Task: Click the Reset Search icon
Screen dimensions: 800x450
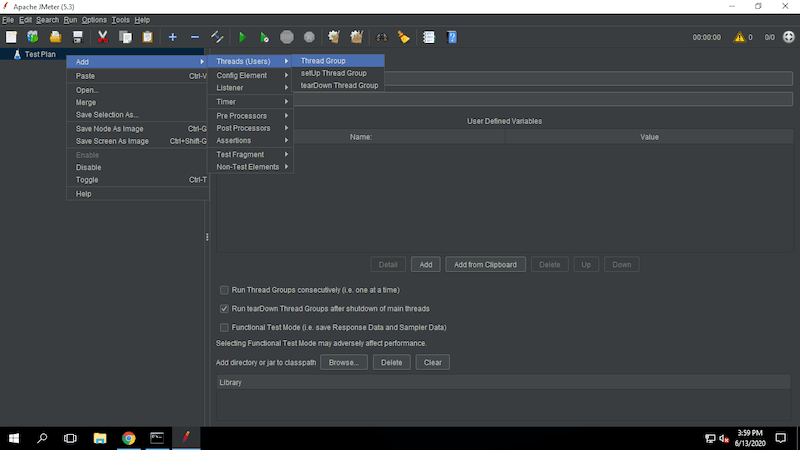Action: click(x=404, y=37)
